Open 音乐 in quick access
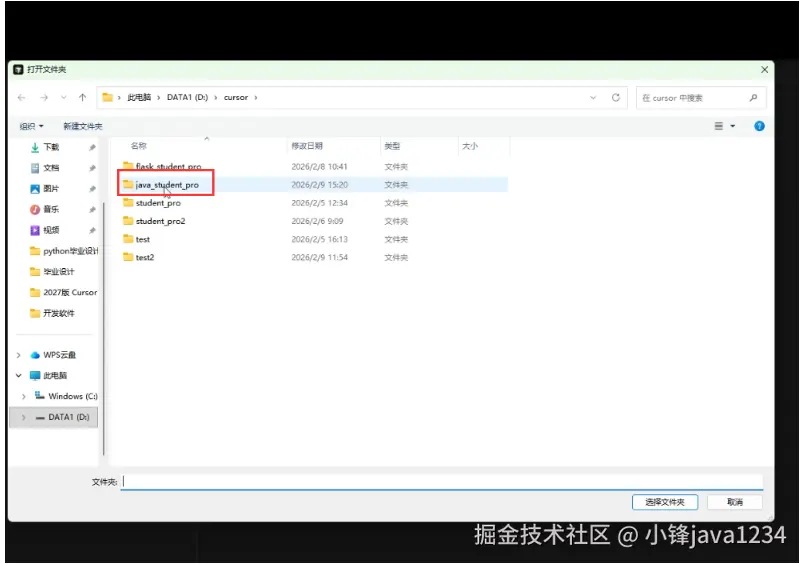This screenshot has width=804, height=566. click(x=51, y=209)
